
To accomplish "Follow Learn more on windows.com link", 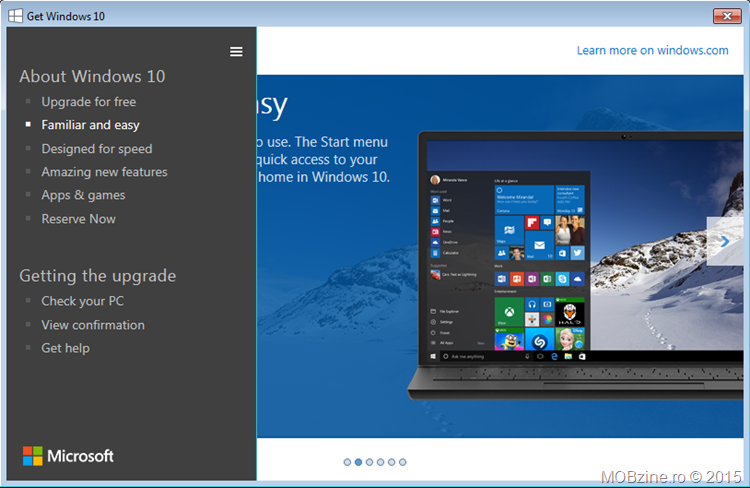I will click(x=652, y=50).
